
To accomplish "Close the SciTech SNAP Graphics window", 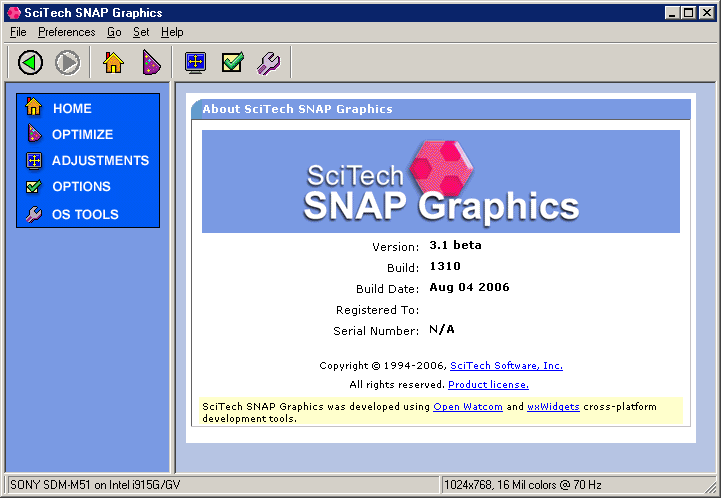I will pyautogui.click(x=706, y=12).
